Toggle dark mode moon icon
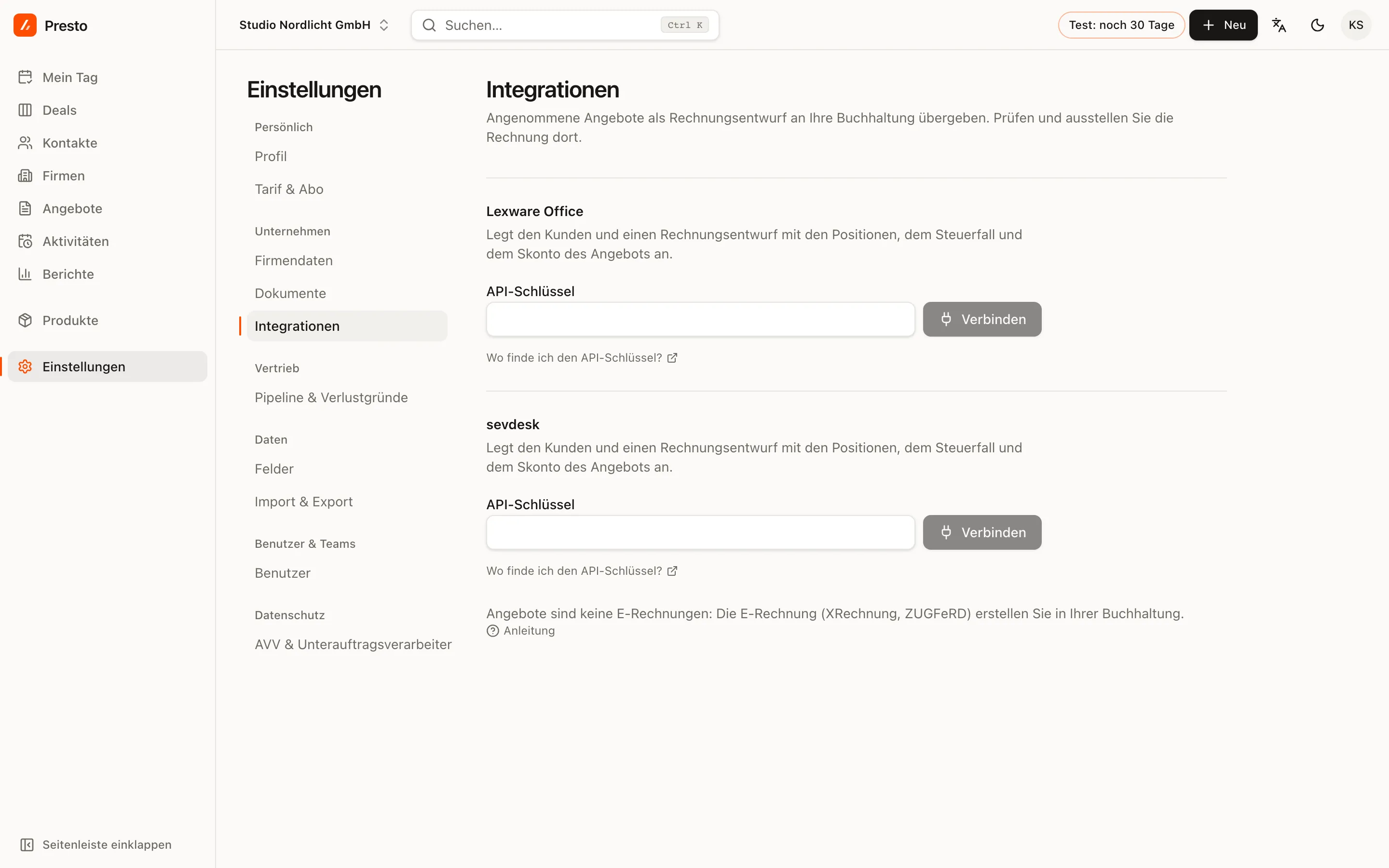This screenshot has width=1389, height=868. [x=1317, y=25]
